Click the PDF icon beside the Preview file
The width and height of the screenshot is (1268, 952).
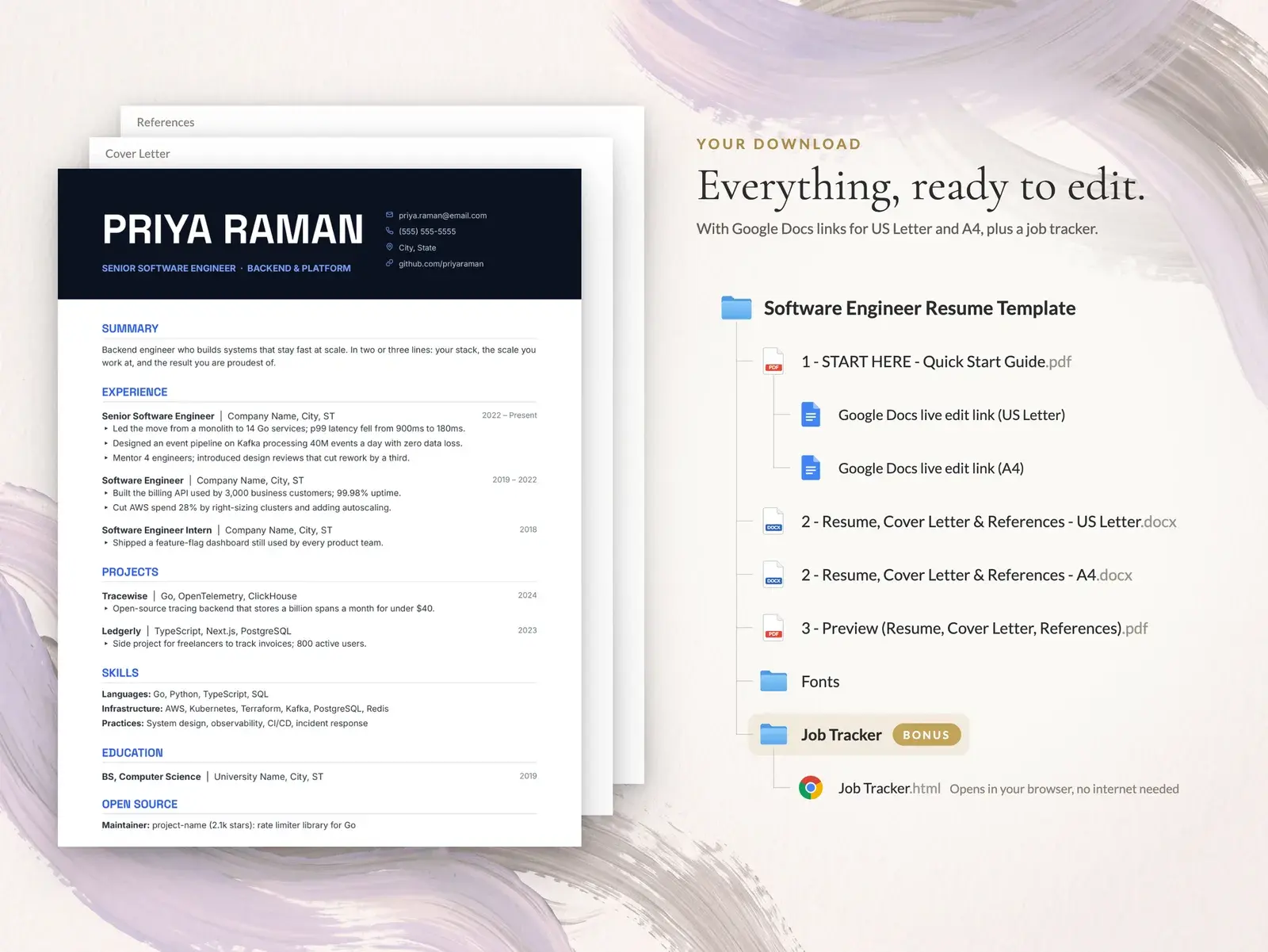(x=773, y=628)
